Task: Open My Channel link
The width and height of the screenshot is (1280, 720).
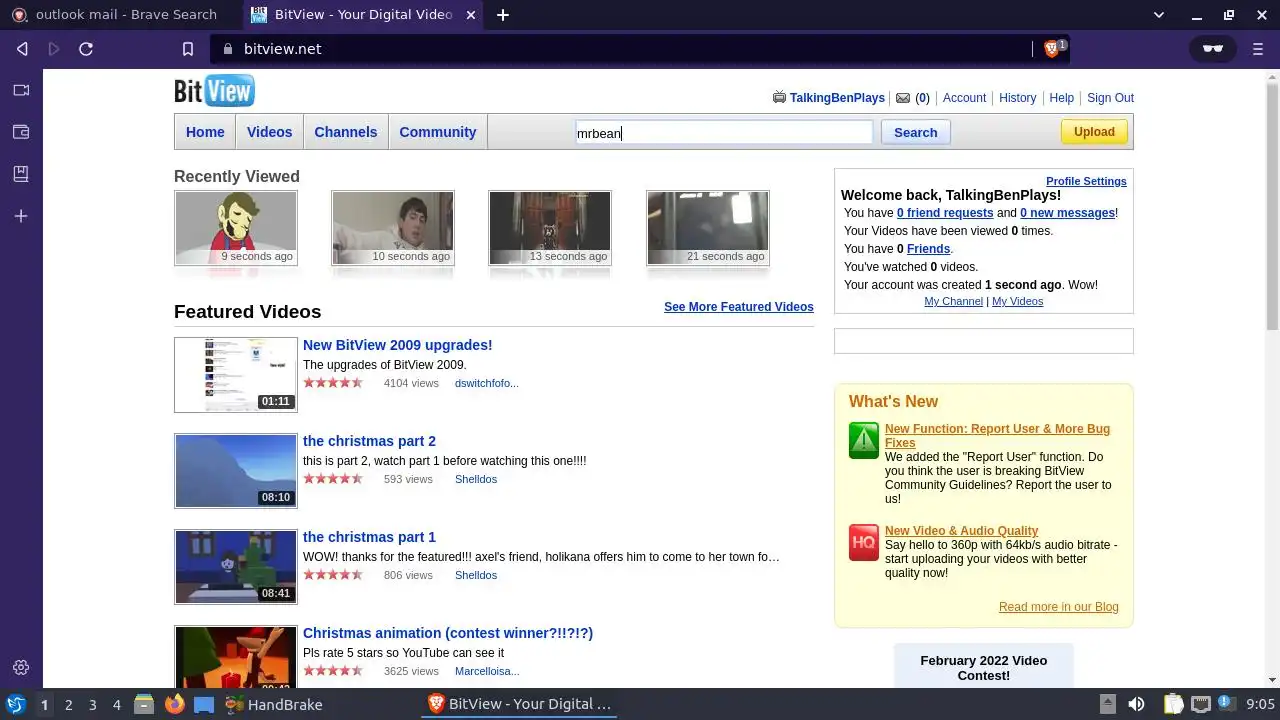Action: click(x=953, y=301)
